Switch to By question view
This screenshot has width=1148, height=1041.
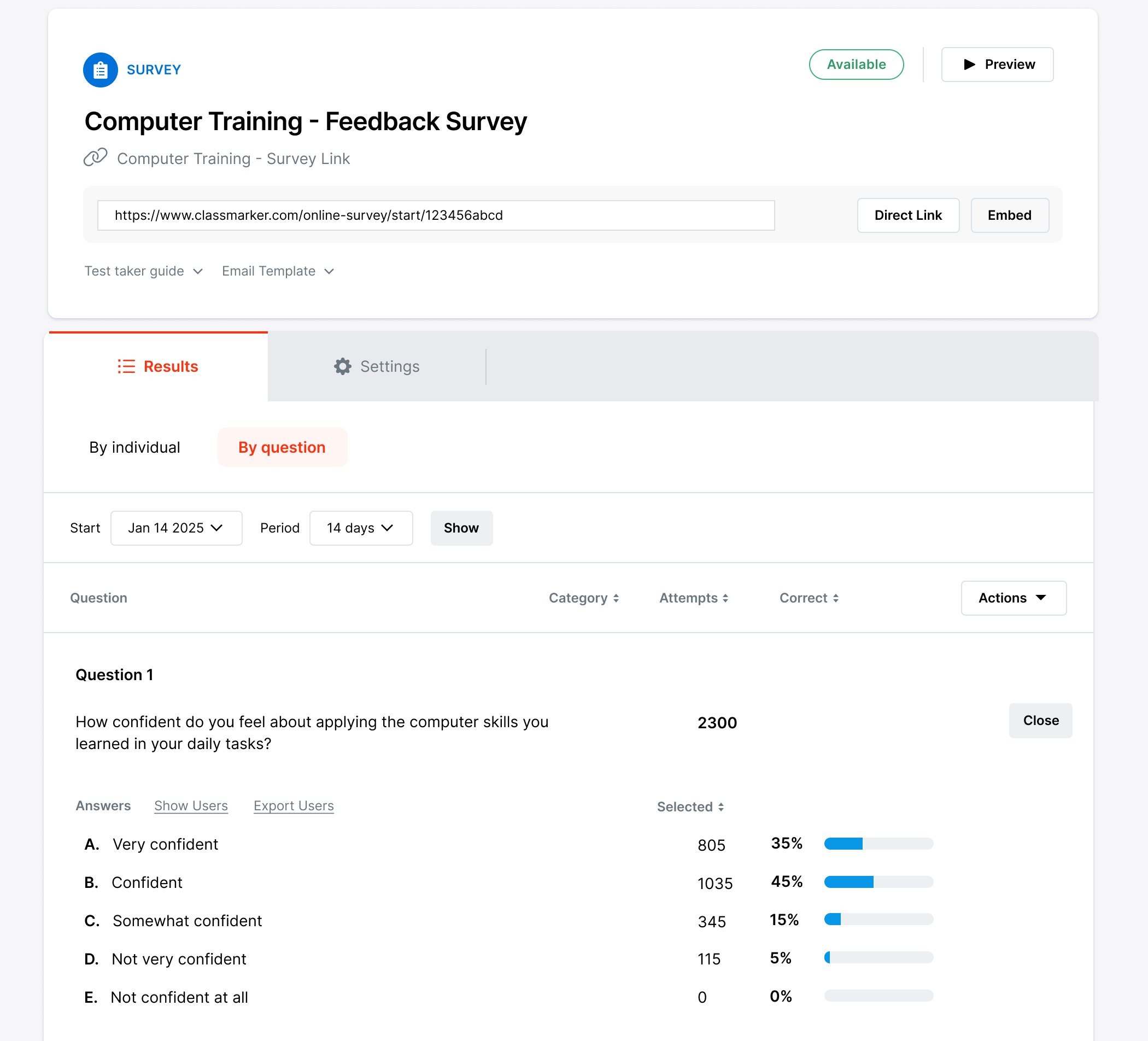(281, 448)
